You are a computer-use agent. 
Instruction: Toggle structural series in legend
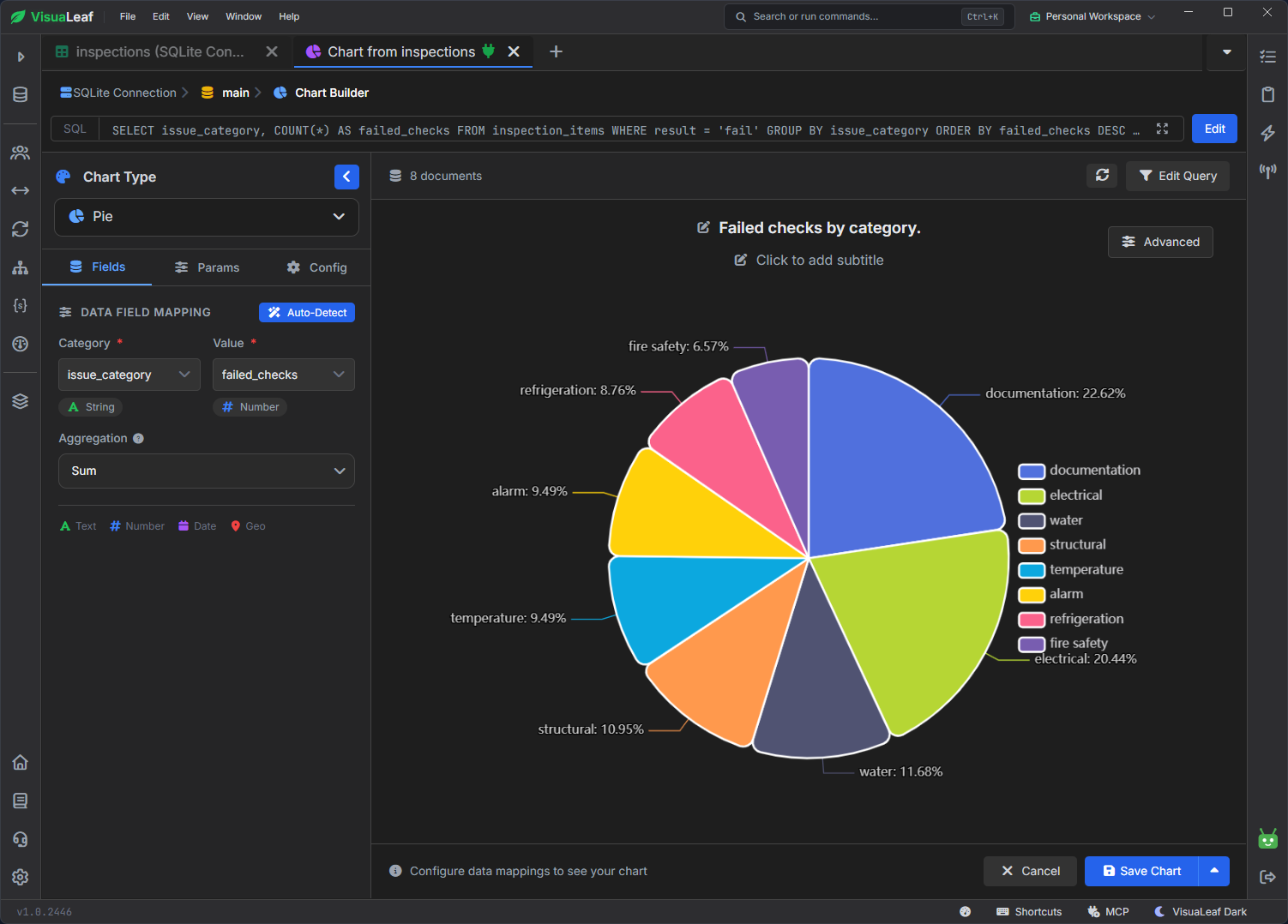1062,545
